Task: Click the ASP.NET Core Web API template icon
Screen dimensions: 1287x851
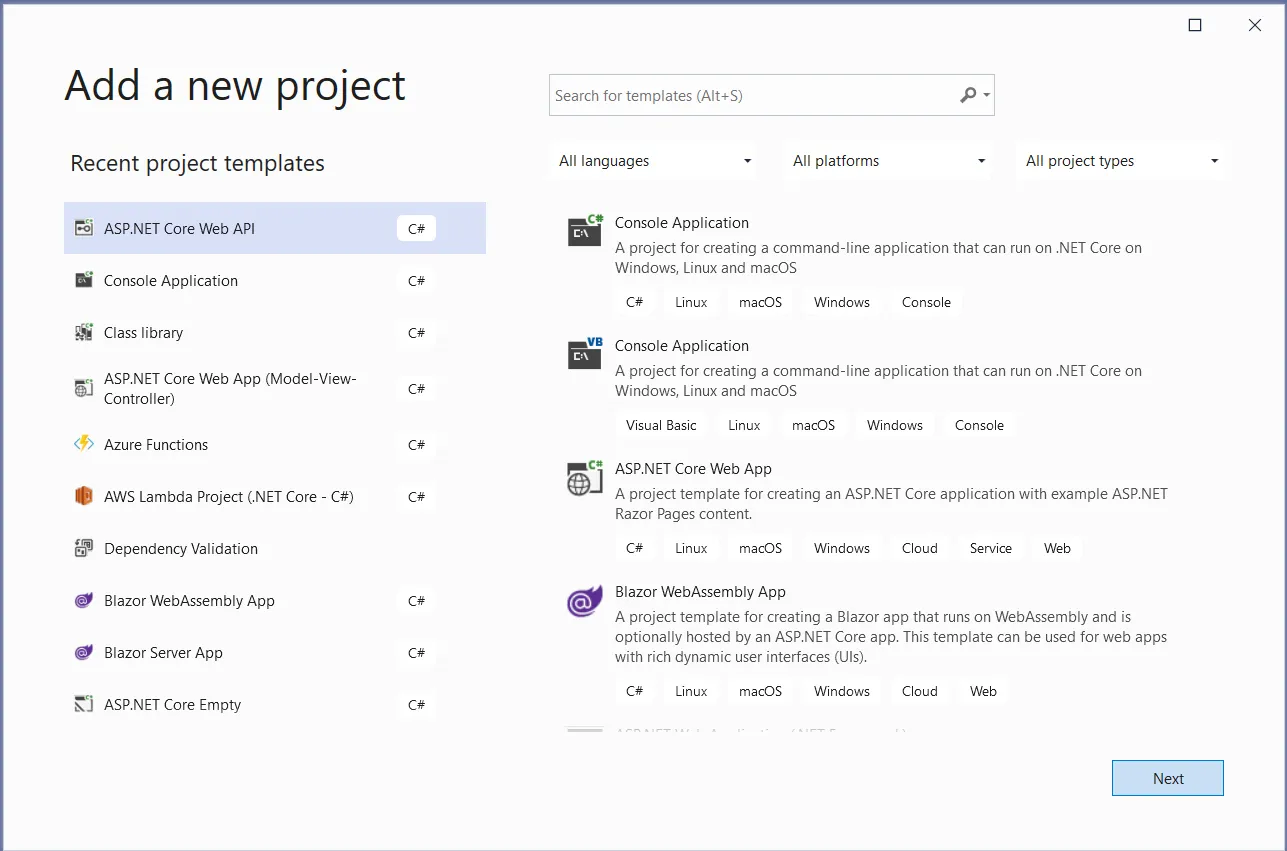Action: click(83, 228)
